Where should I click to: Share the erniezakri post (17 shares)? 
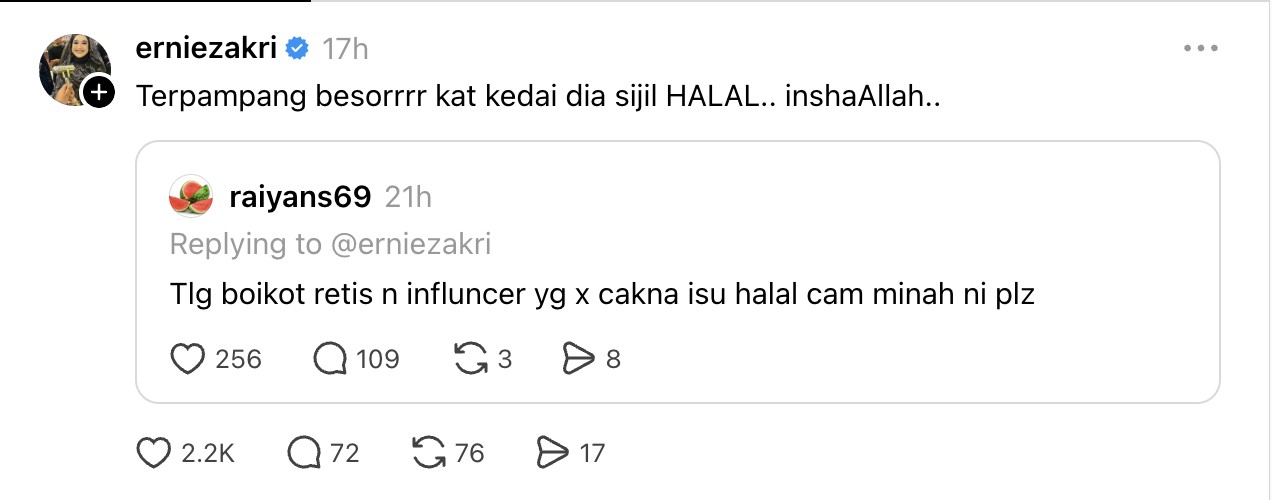[553, 453]
